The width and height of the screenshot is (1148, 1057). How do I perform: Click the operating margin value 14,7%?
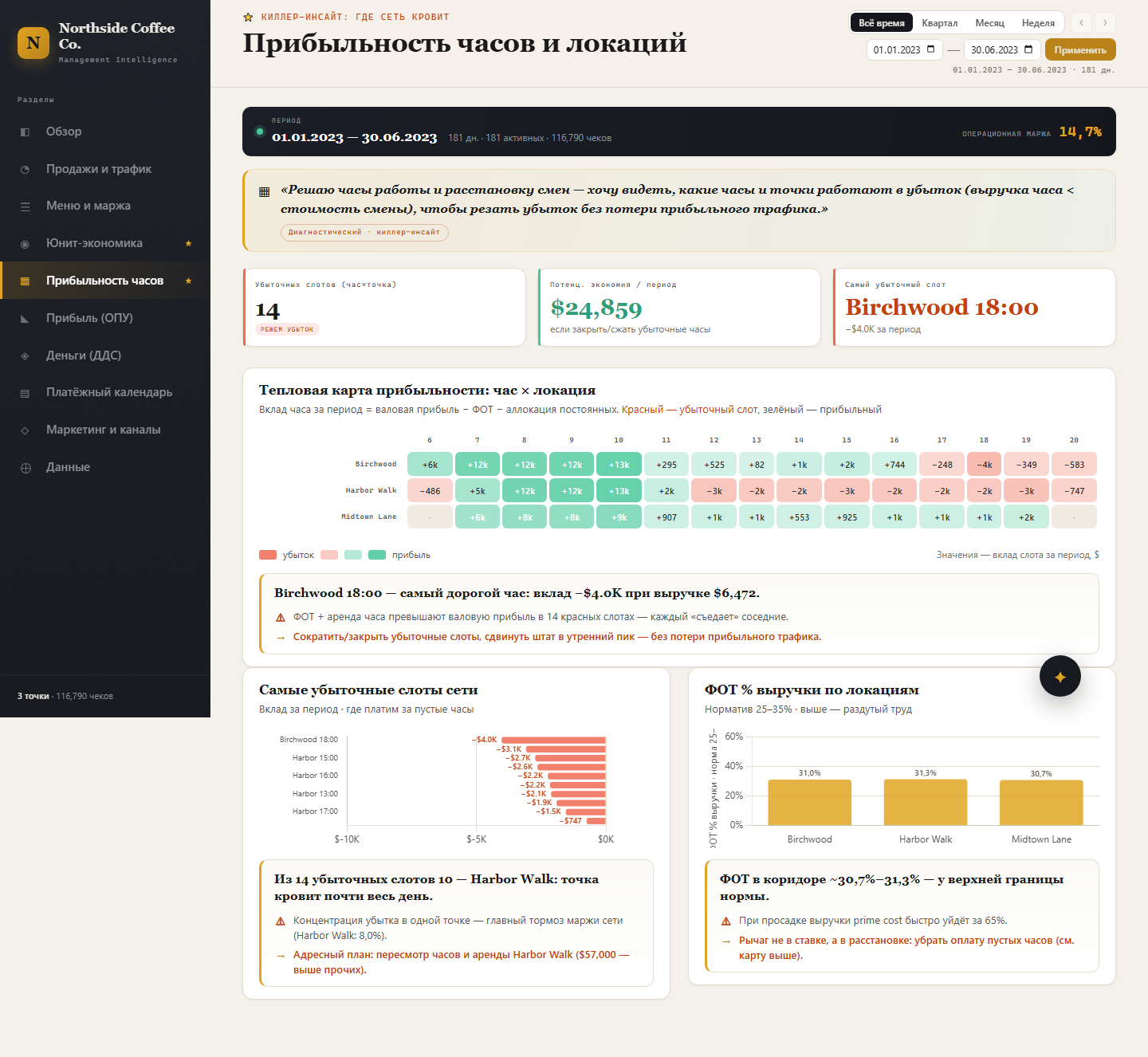(1080, 132)
